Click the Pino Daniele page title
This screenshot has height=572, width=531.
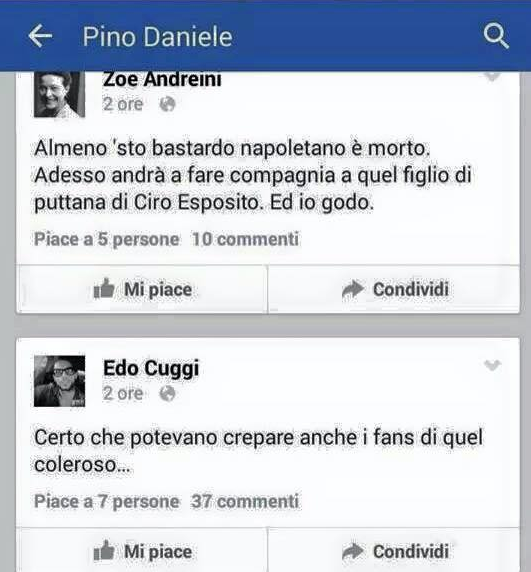point(158,37)
